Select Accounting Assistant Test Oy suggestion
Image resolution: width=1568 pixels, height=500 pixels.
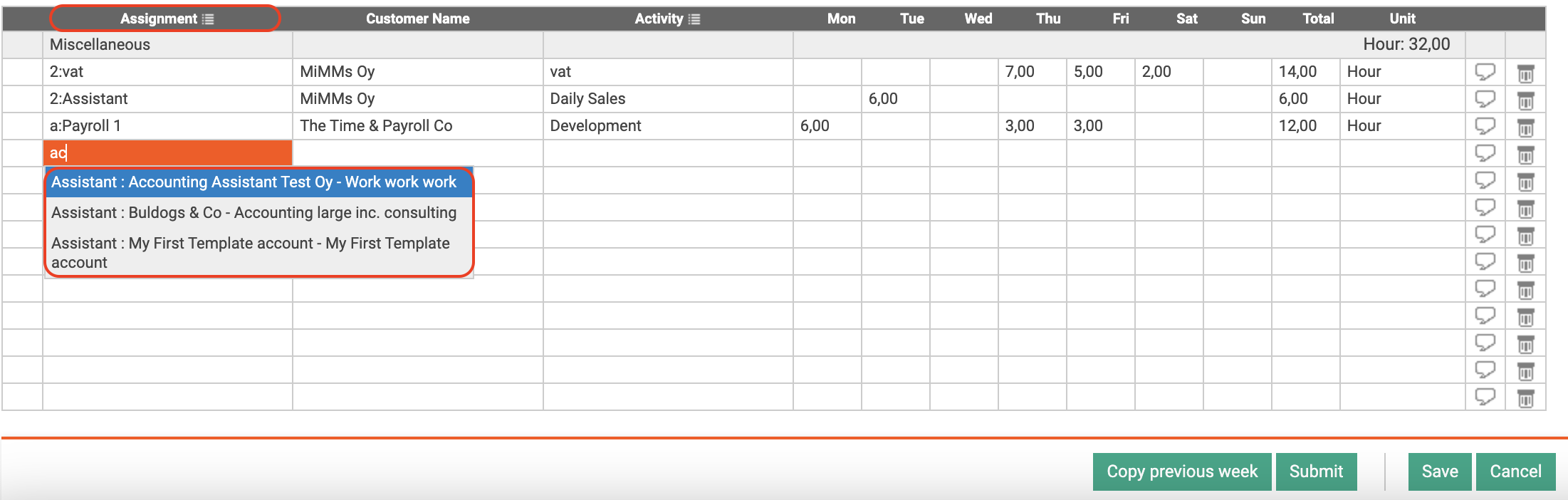[254, 182]
